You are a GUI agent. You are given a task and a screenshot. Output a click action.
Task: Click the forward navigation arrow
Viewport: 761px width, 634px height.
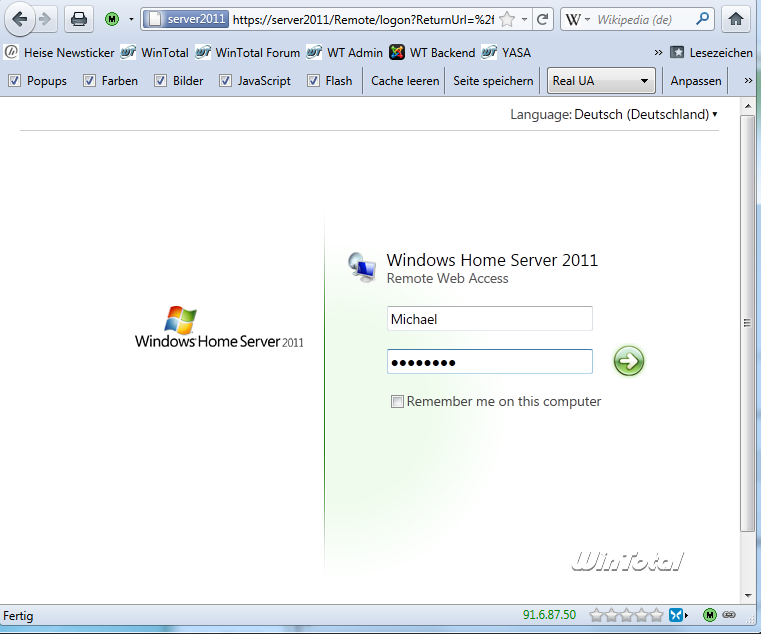[x=45, y=19]
